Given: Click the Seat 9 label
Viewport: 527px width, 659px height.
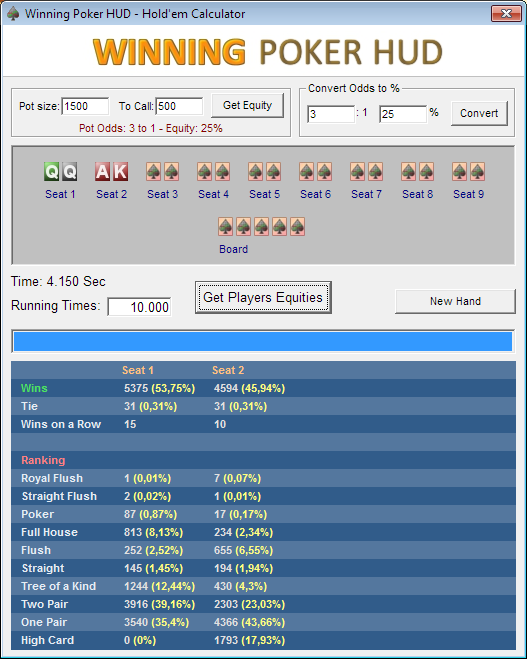Looking at the screenshot, I should pyautogui.click(x=469, y=194).
